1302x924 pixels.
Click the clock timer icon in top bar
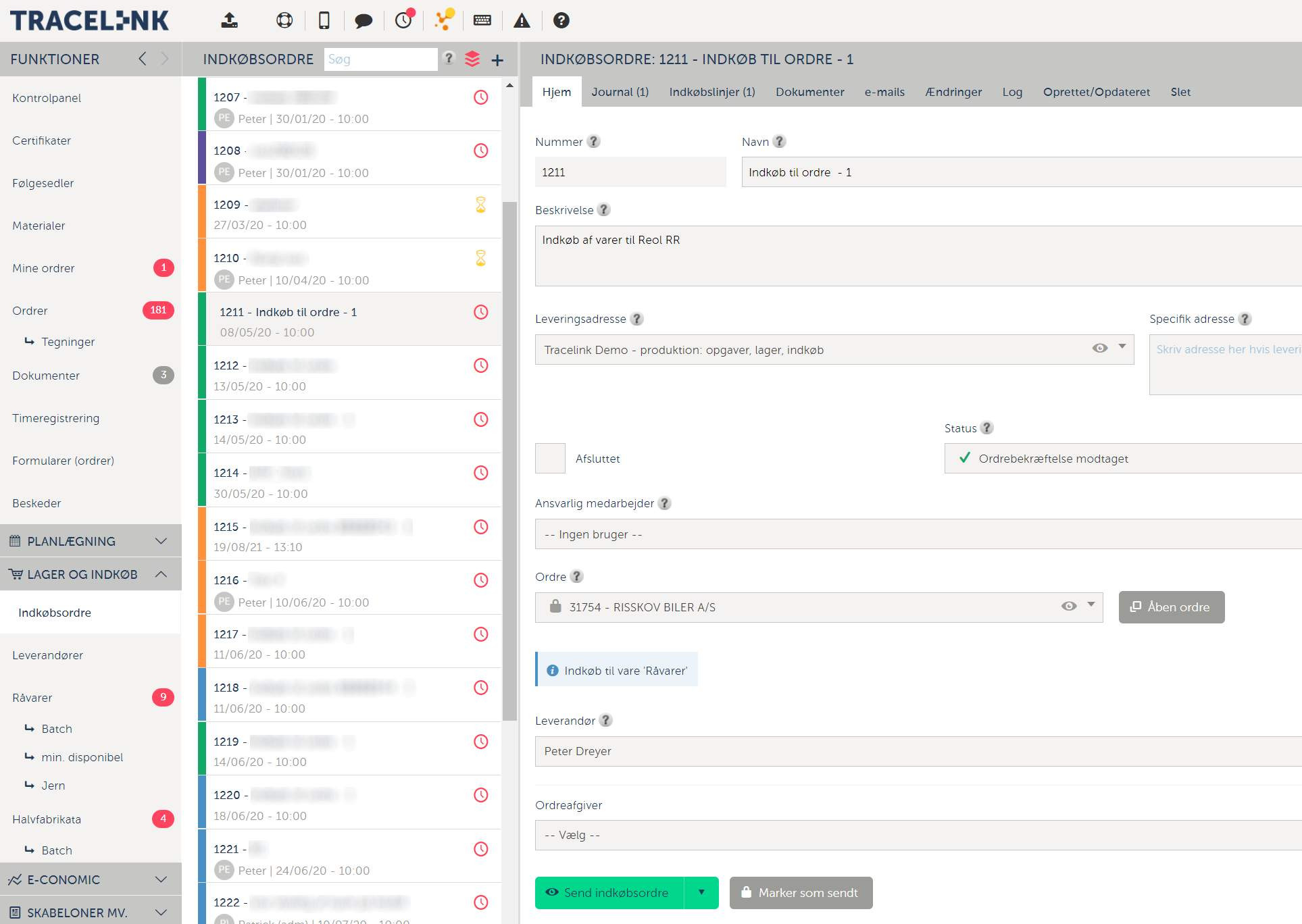coord(404,20)
